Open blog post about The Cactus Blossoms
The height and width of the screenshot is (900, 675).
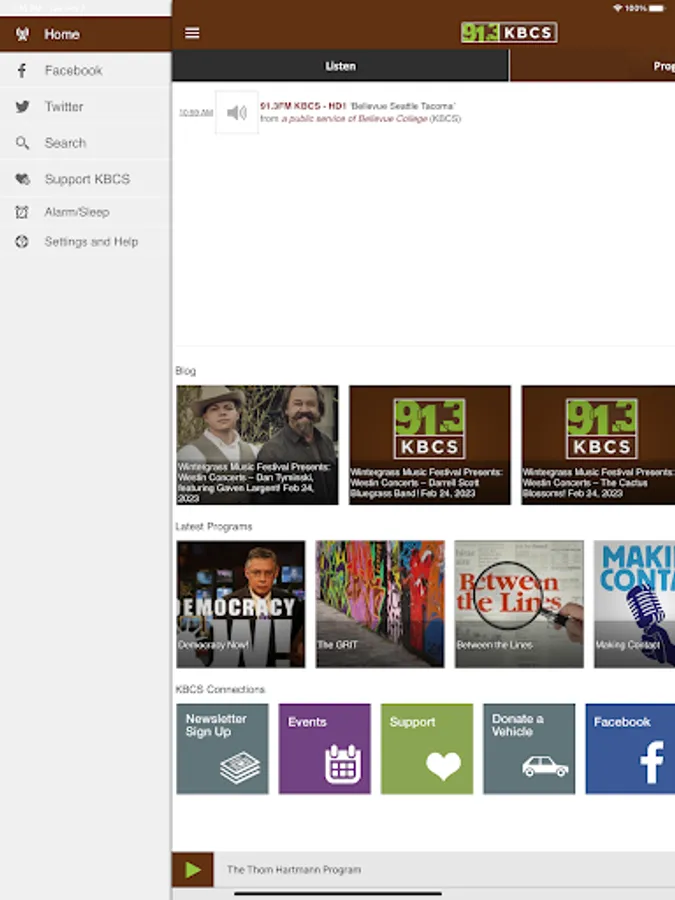pyautogui.click(x=598, y=445)
